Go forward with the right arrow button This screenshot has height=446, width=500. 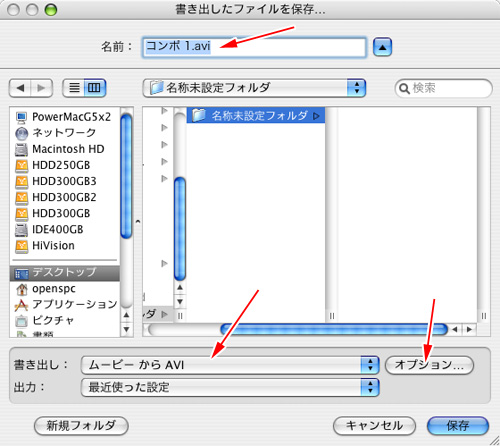[x=42, y=88]
